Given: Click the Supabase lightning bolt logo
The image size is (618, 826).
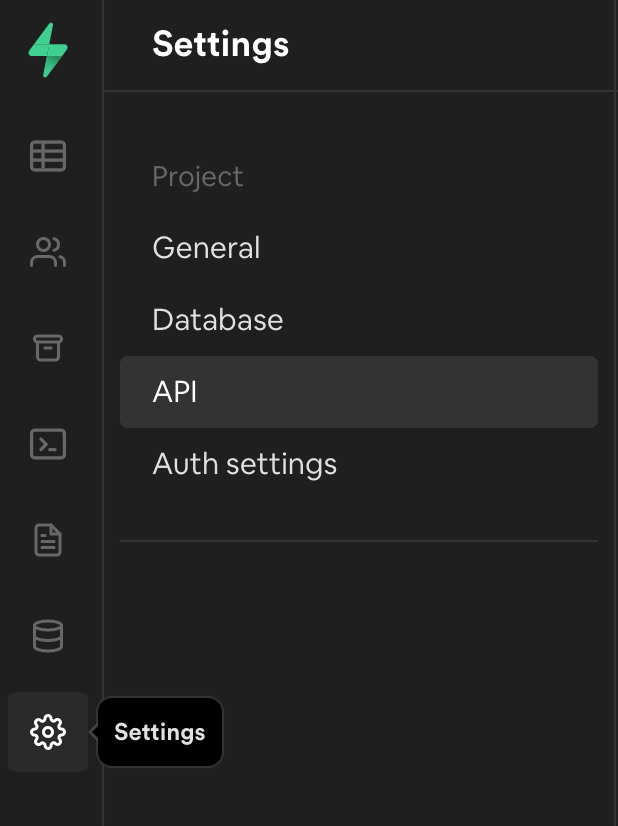Looking at the screenshot, I should 48,51.
